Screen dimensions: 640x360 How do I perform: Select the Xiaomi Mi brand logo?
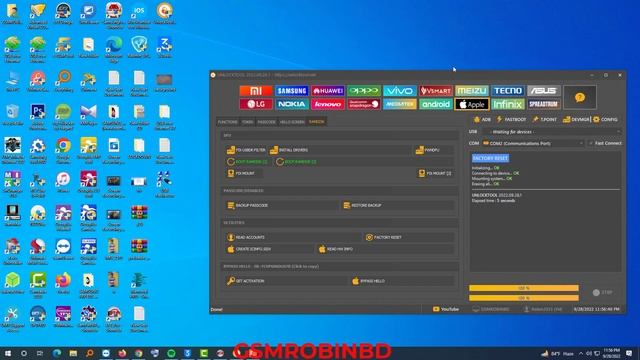pyautogui.click(x=256, y=91)
